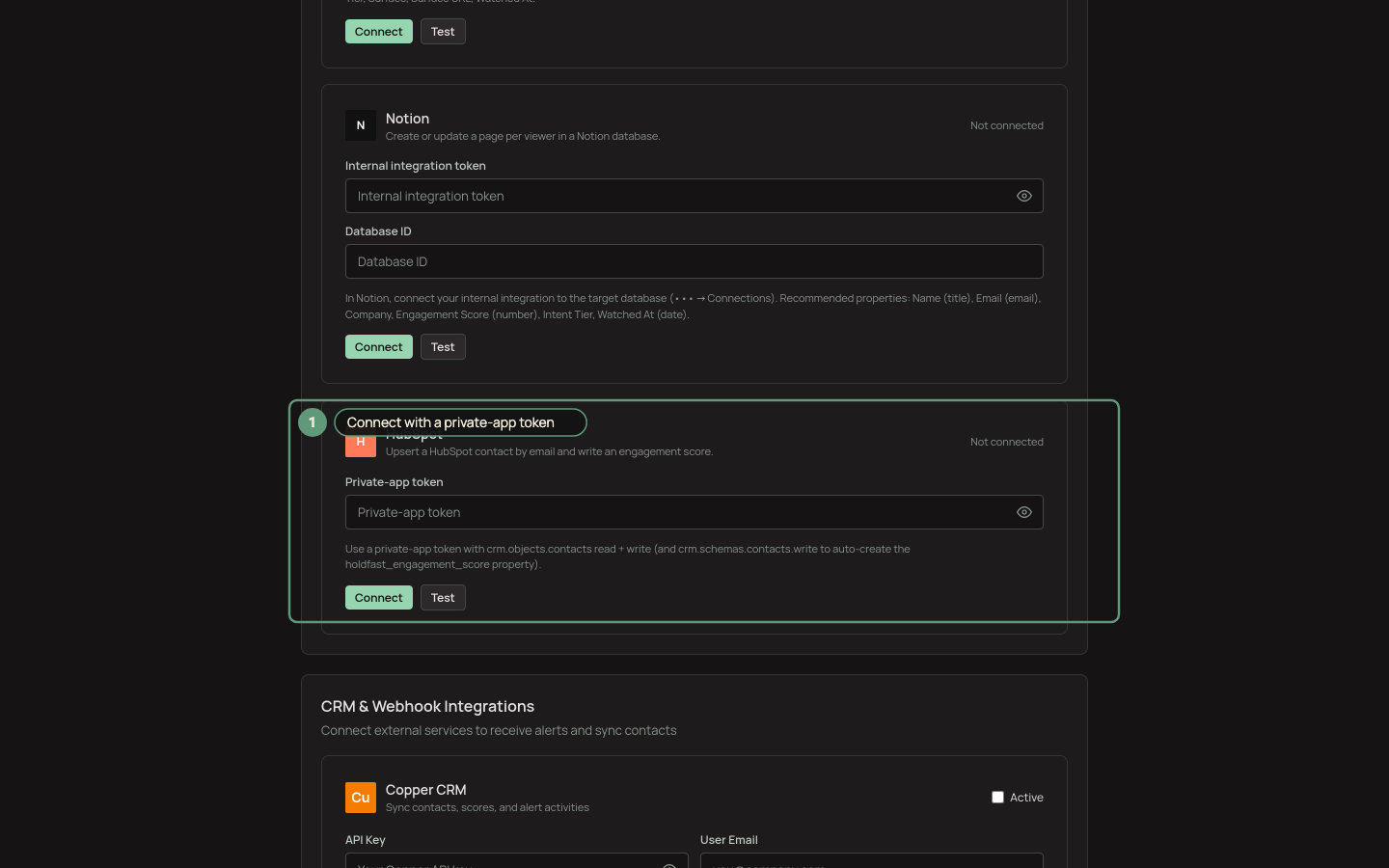
Task: Focus the HubSpot Private-app token field
Action: [x=694, y=512]
